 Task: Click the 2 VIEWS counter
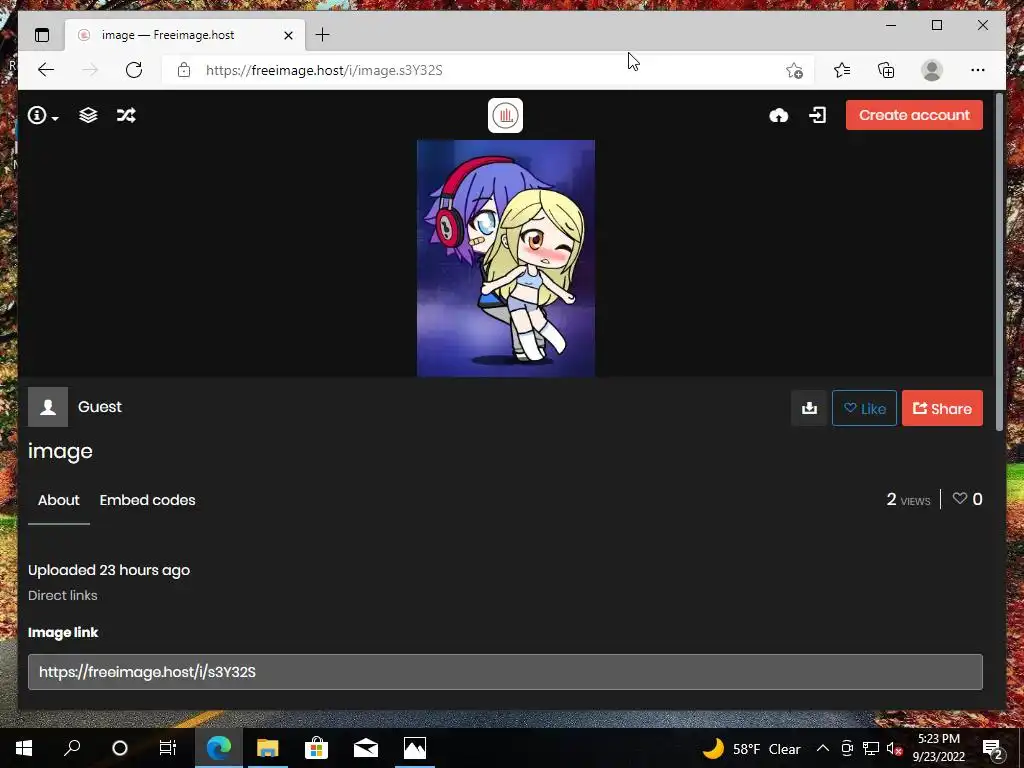click(908, 500)
